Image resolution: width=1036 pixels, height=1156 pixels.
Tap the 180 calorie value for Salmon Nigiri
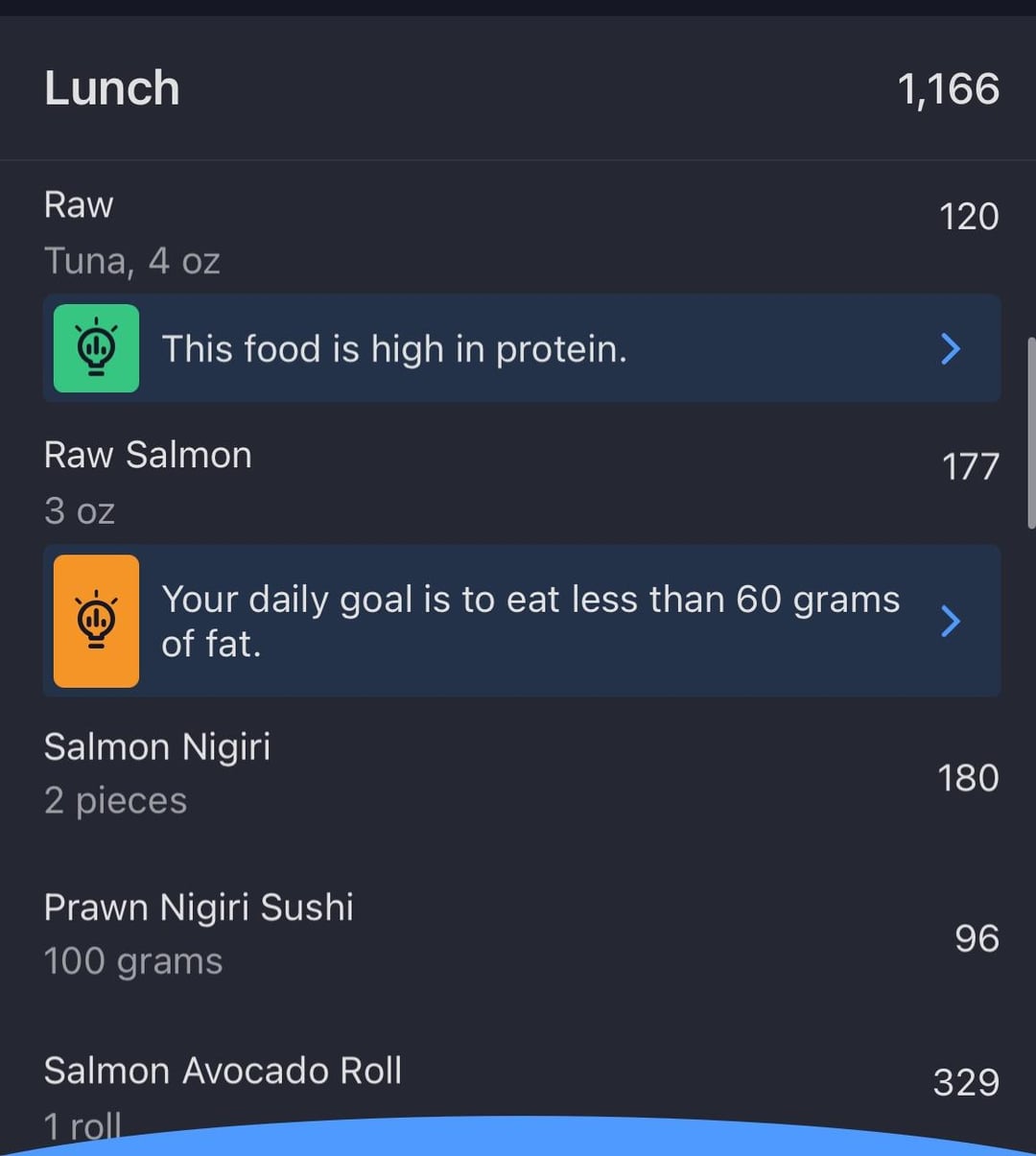968,778
